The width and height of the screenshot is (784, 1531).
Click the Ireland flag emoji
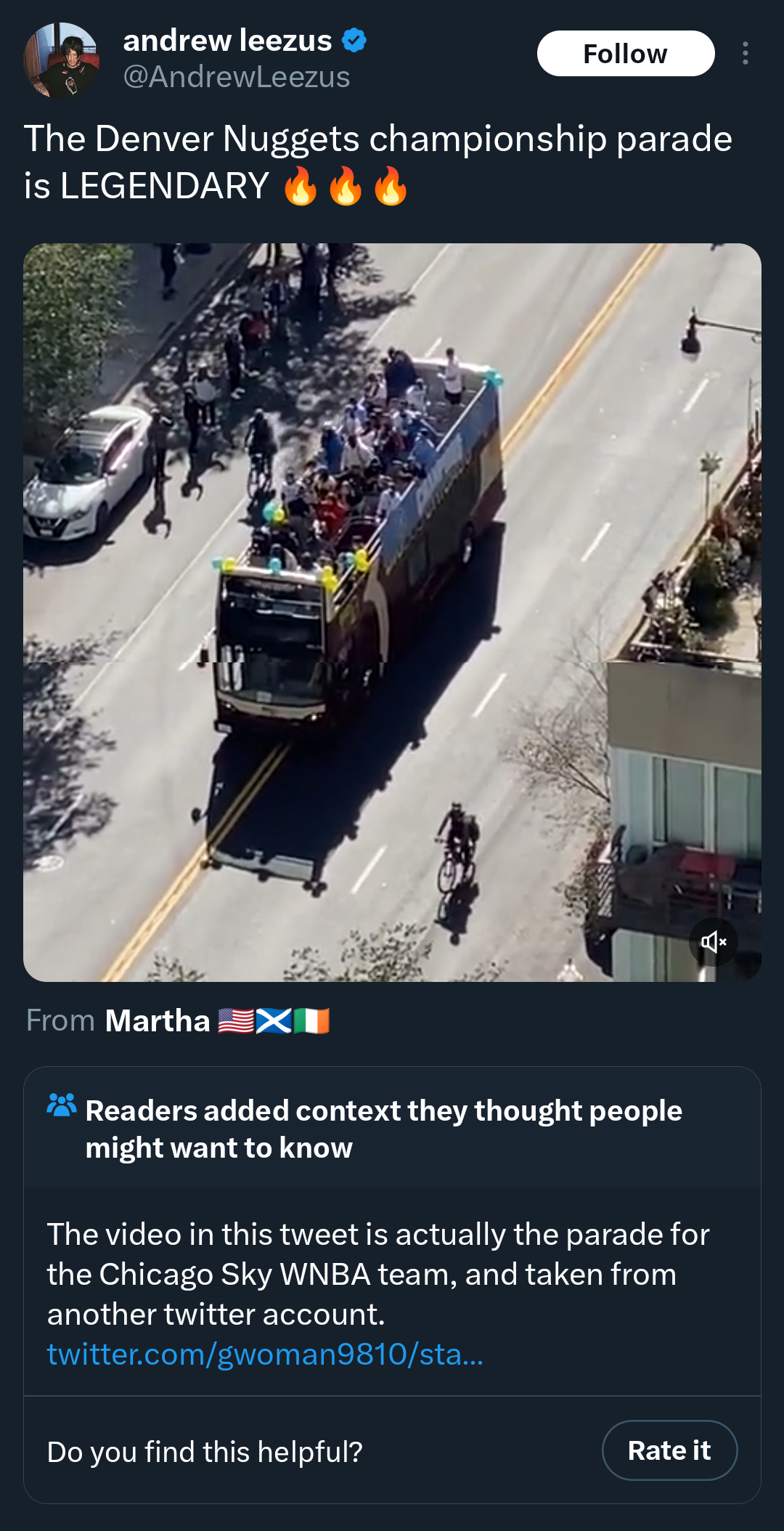coord(311,1021)
